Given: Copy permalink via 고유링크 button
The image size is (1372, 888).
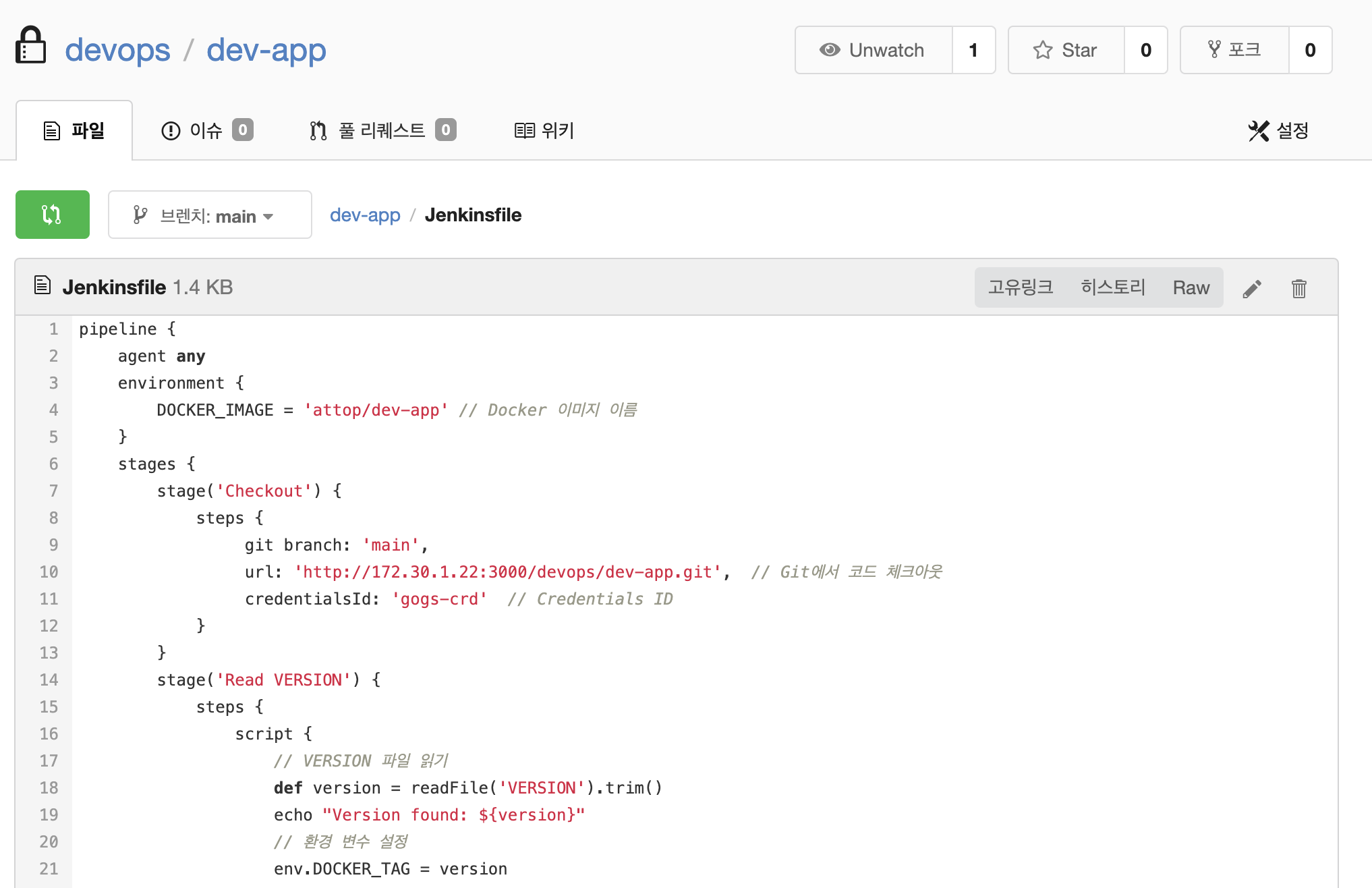Looking at the screenshot, I should (x=1021, y=287).
